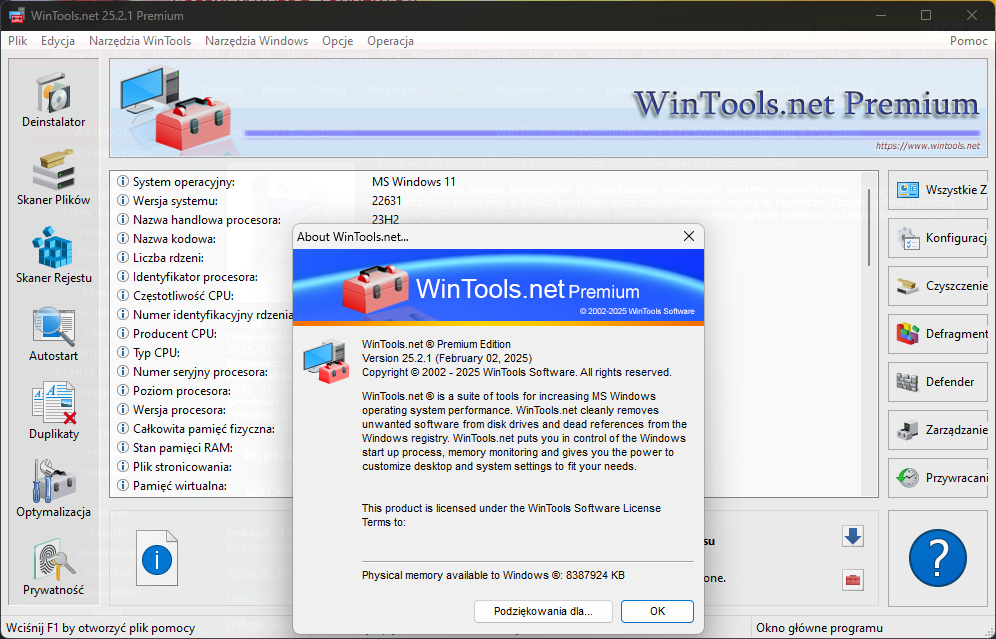996x639 pixels.
Task: Click info icon beside Typ CPU
Action: pos(123,353)
